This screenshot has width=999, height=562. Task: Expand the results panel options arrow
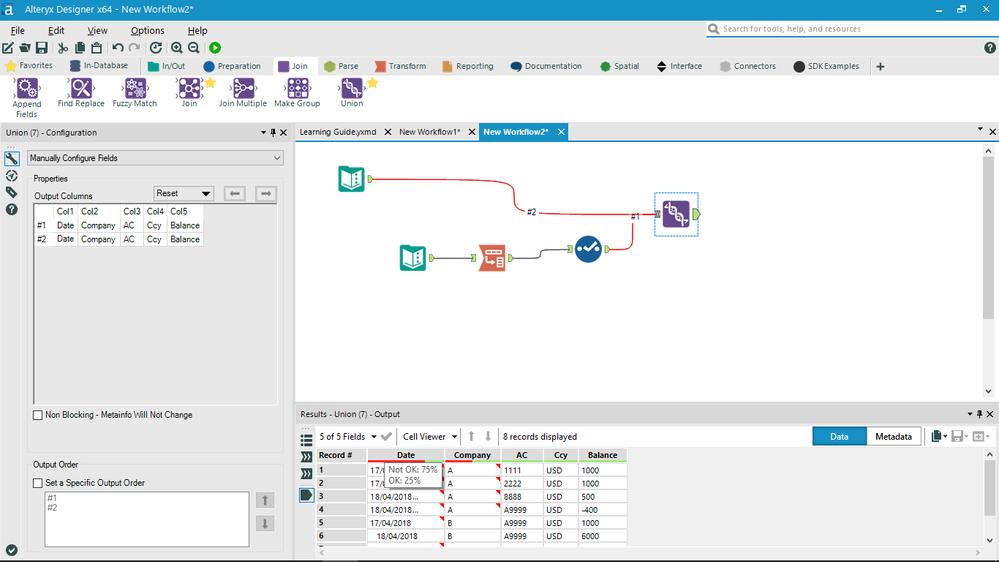[x=970, y=414]
